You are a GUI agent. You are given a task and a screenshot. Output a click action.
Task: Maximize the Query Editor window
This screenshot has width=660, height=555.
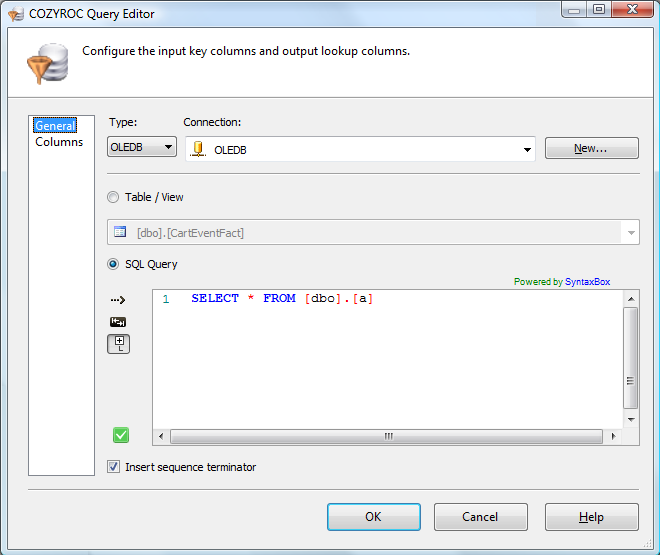[x=599, y=10]
